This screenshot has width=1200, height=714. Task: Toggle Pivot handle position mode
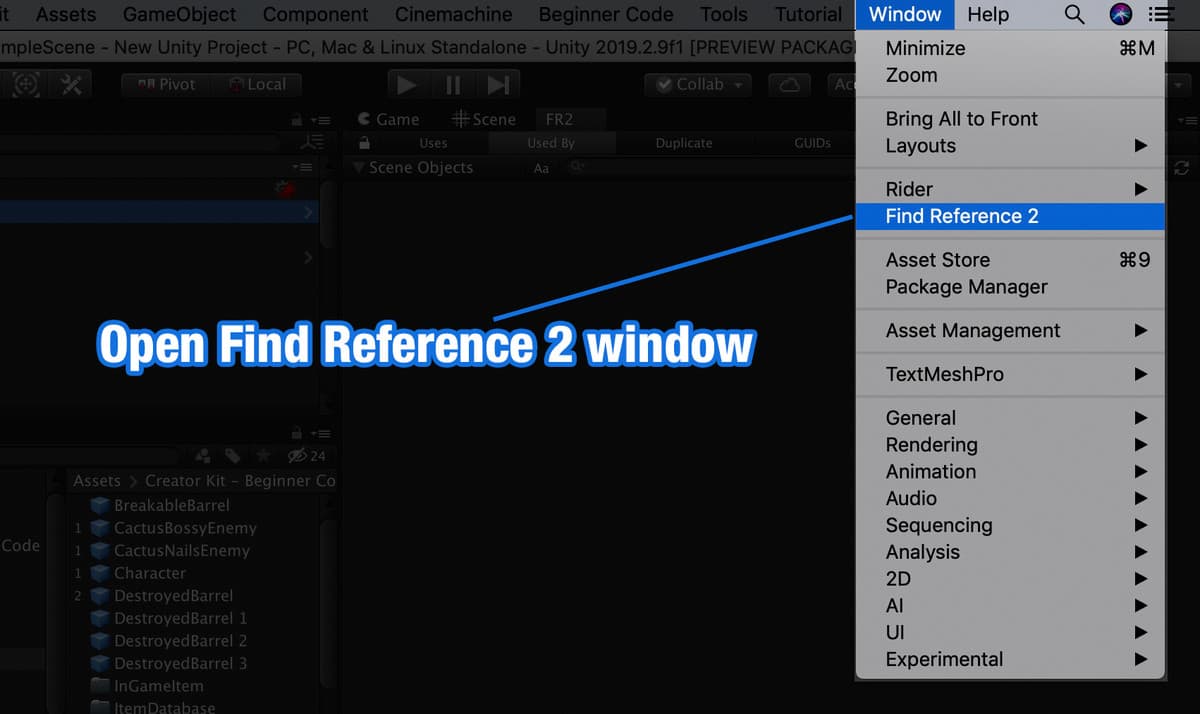tap(166, 85)
